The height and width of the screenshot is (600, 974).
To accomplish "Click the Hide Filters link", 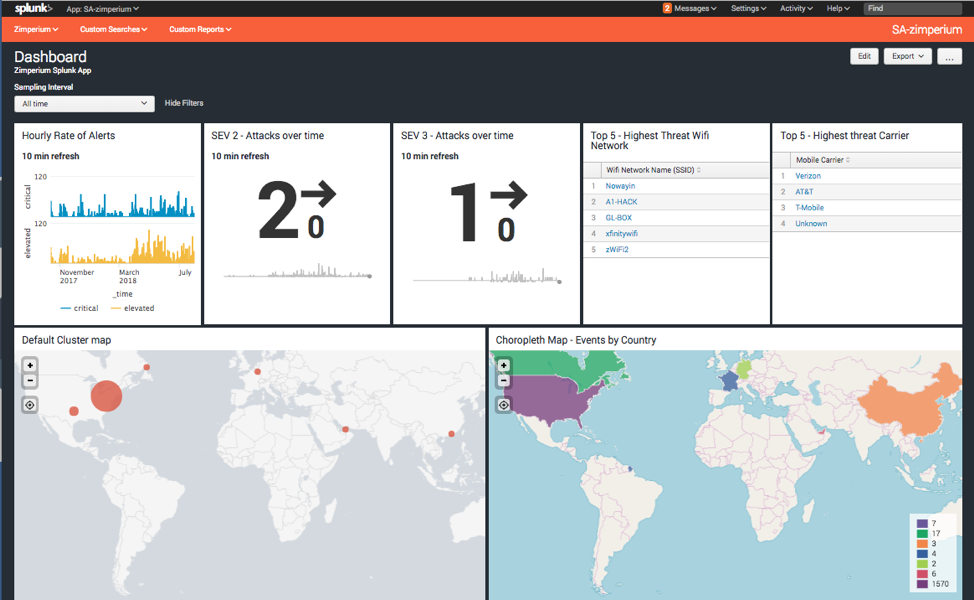I will coord(184,103).
